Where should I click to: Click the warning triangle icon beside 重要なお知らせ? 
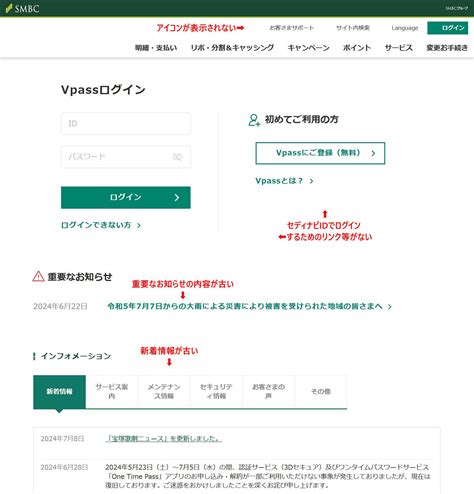[38, 276]
